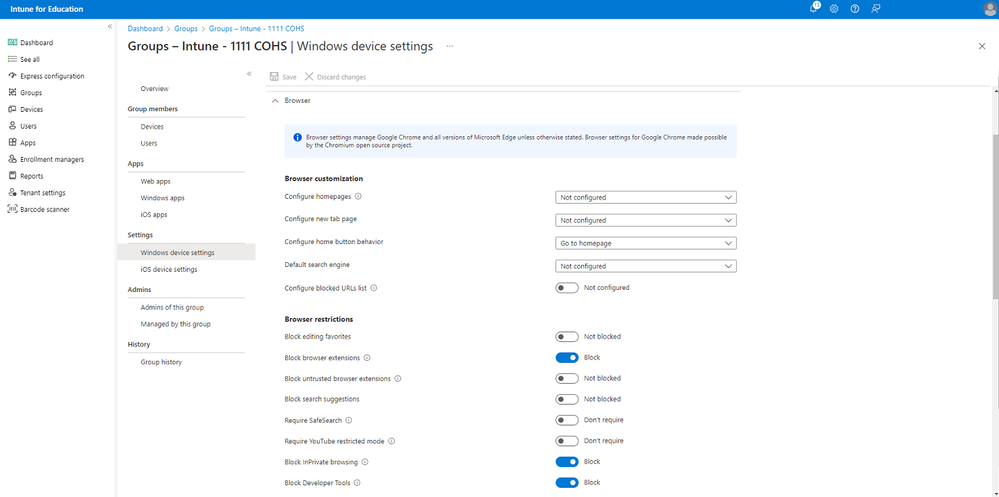Open the notifications bell icon

814,9
